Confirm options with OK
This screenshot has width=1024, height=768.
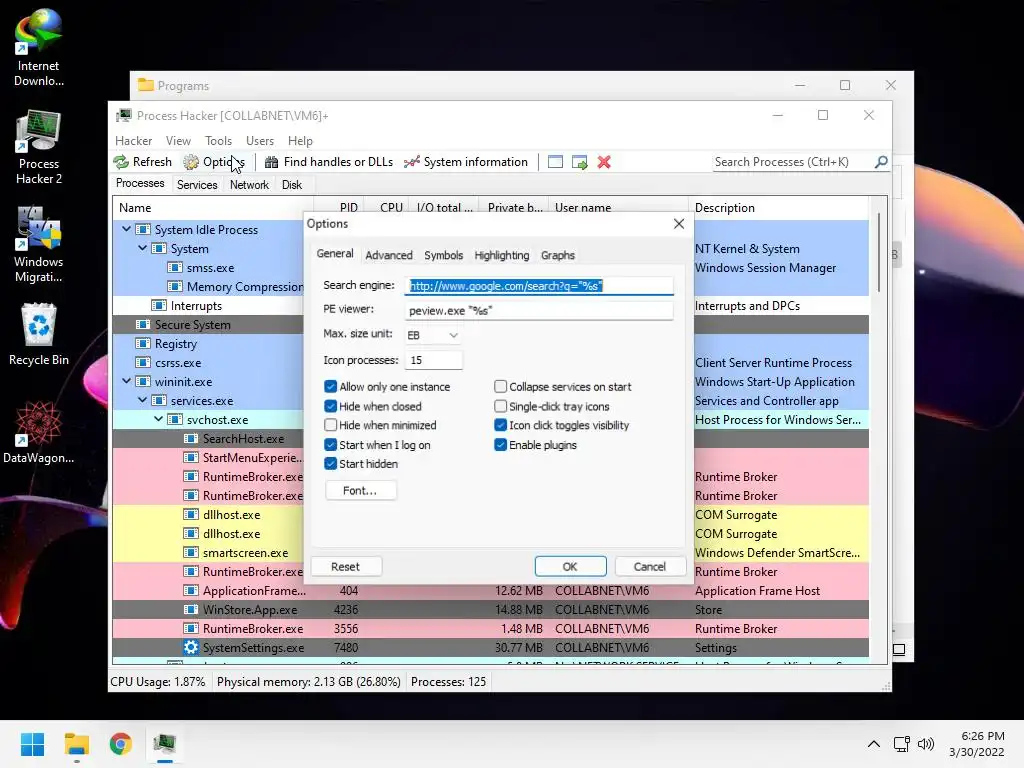click(570, 567)
